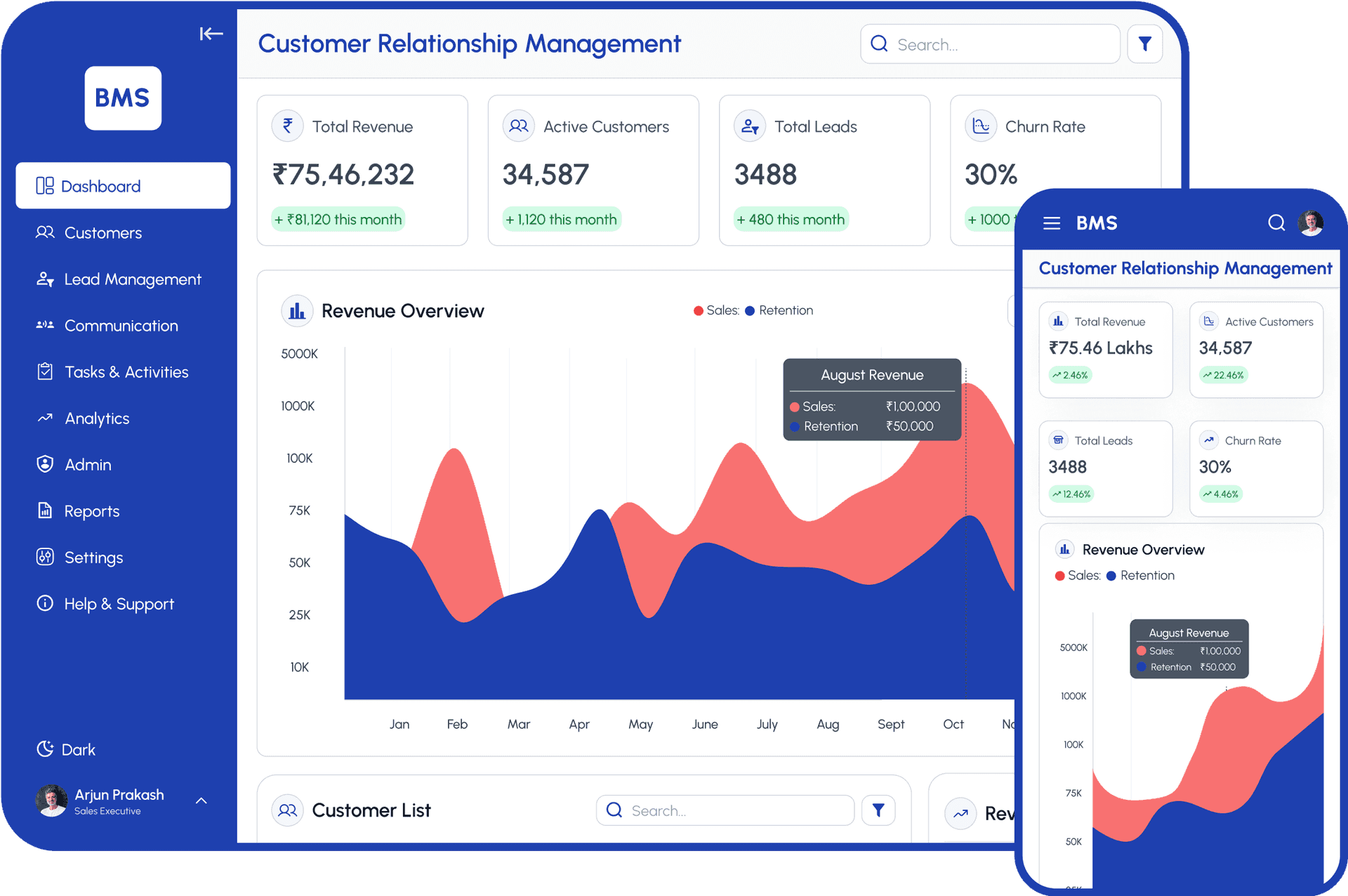The width and height of the screenshot is (1348, 896).
Task: Select the Communication icon
Action: click(x=44, y=325)
